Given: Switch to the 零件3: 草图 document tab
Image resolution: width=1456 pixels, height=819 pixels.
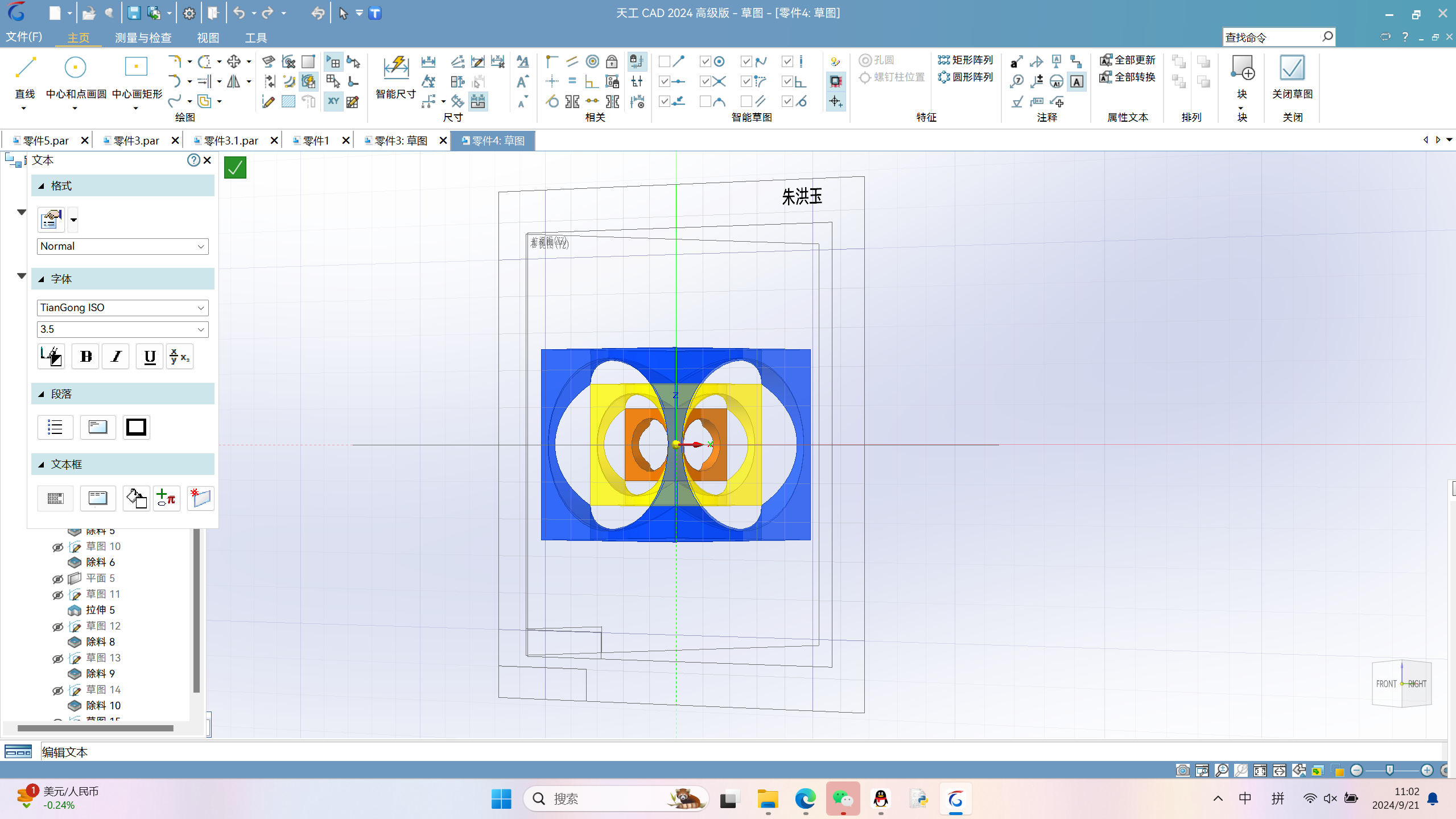Looking at the screenshot, I should click(401, 140).
